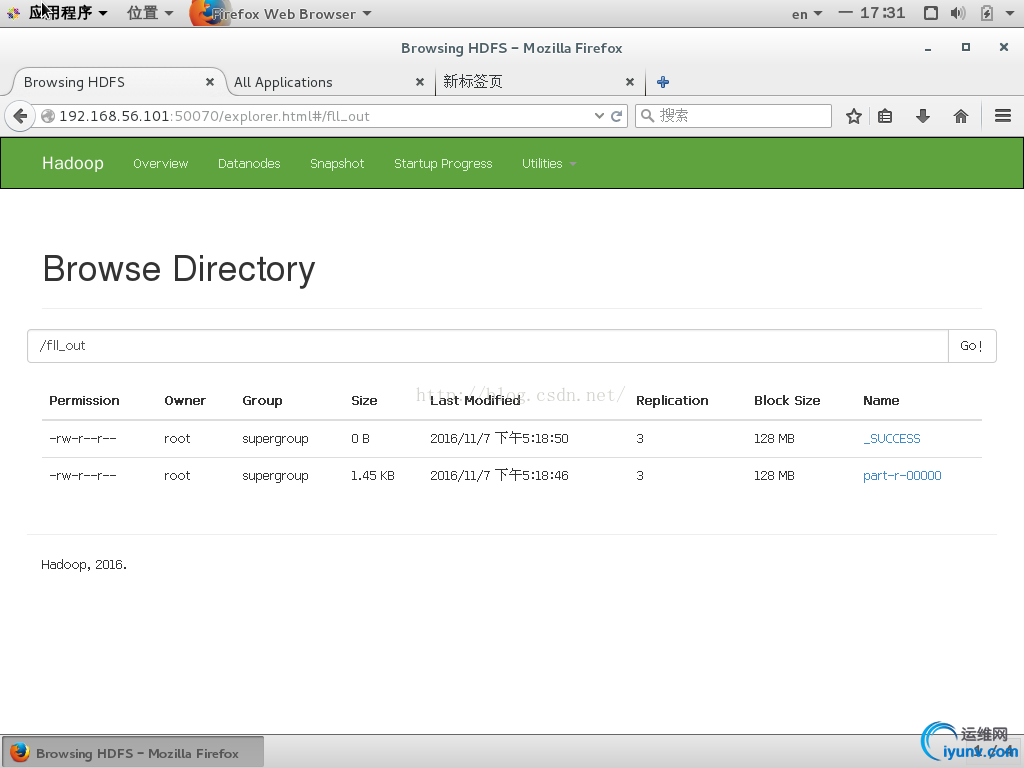
Task: Open the Snapshot navbar item
Action: point(337,163)
